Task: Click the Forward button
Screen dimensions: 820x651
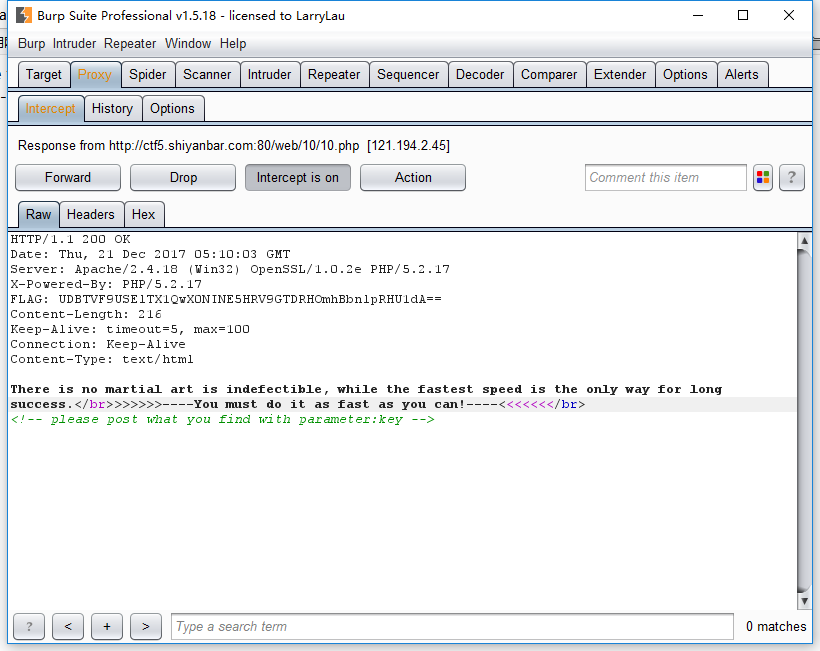Action: (68, 178)
